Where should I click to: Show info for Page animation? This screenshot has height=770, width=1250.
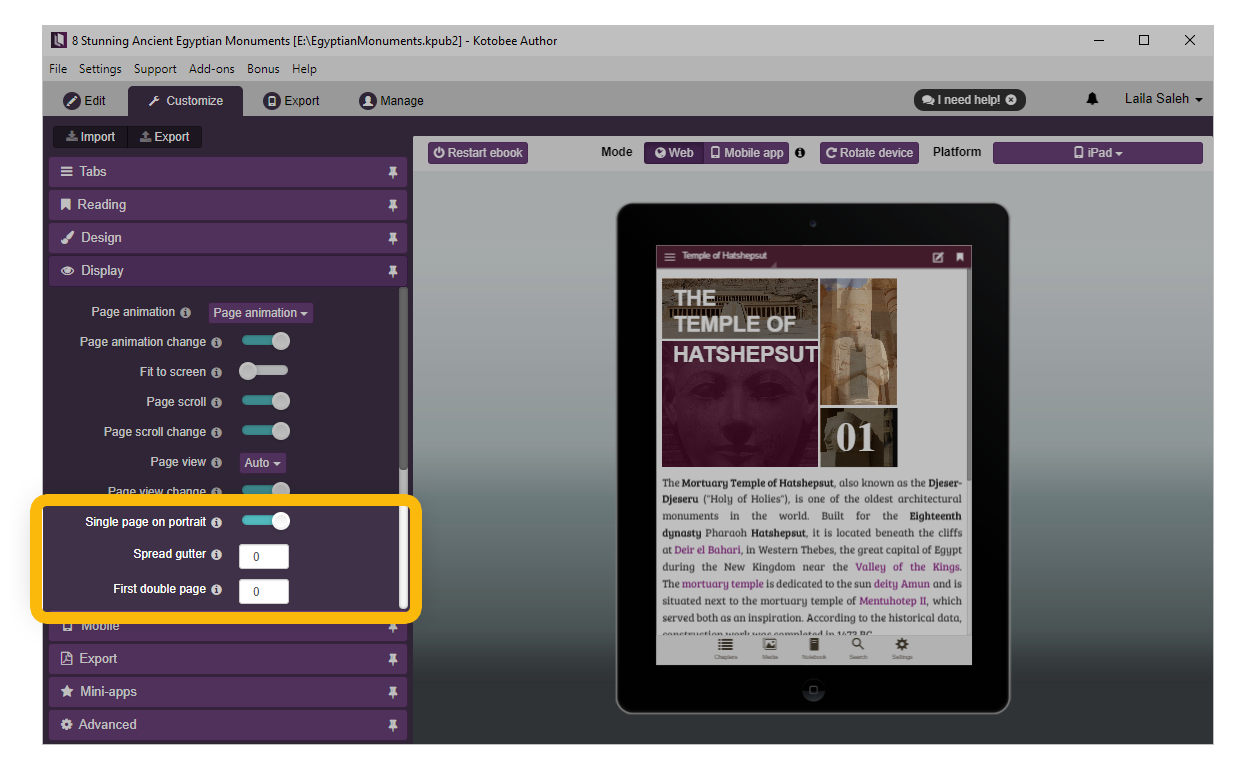pyautogui.click(x=186, y=313)
